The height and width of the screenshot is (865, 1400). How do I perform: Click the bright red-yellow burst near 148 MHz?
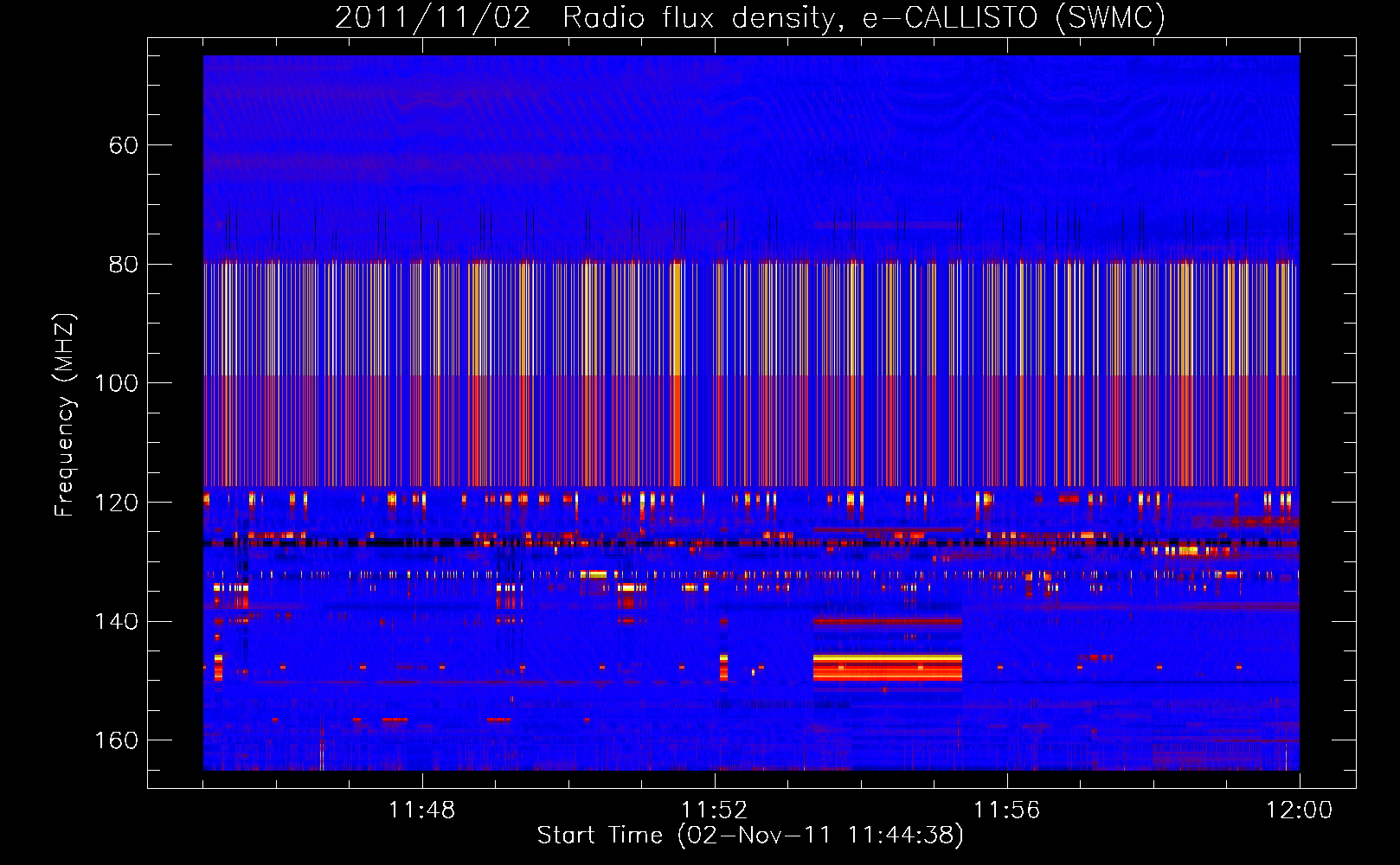click(x=887, y=667)
